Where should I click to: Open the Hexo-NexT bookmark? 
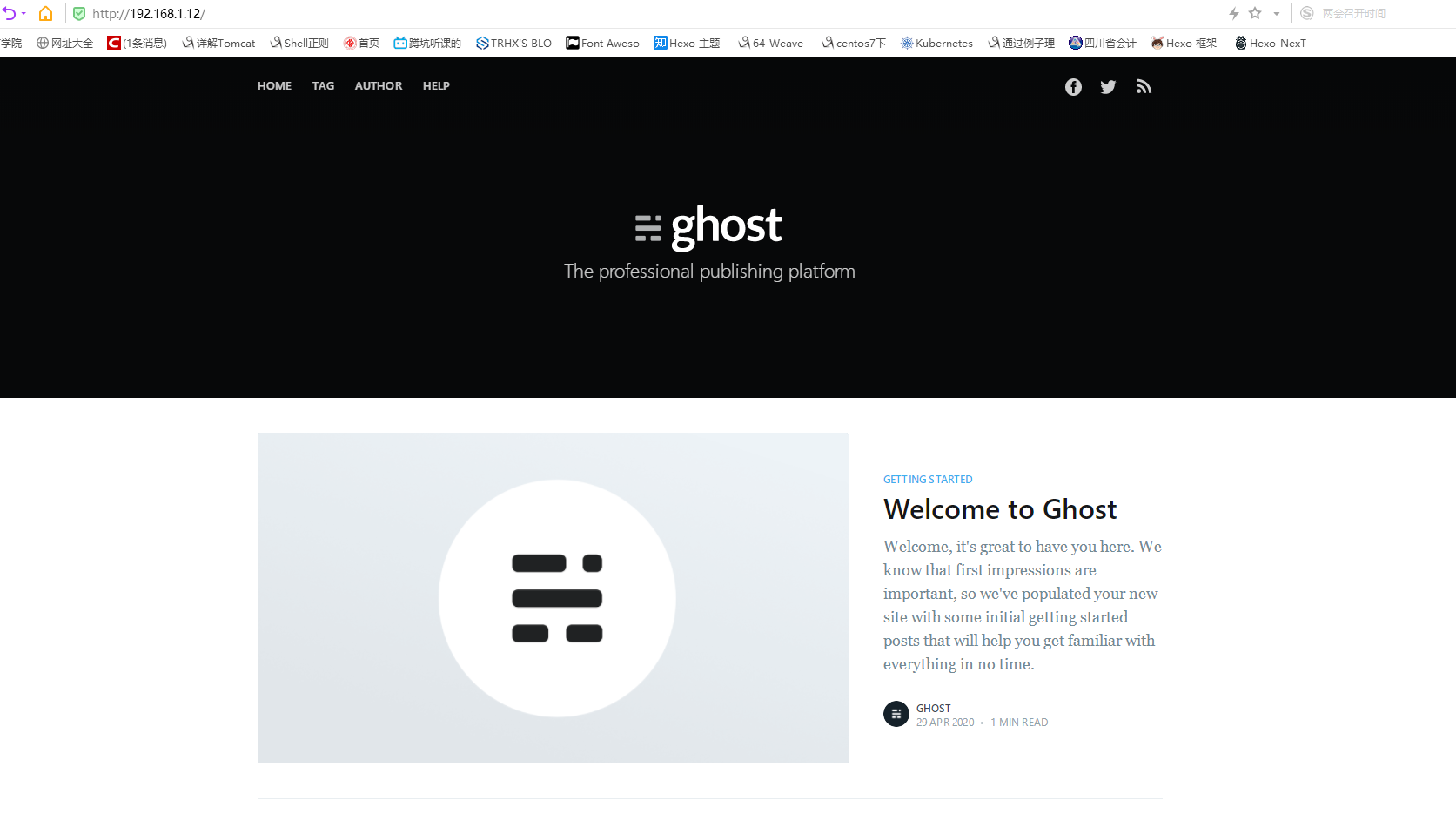pos(1270,43)
